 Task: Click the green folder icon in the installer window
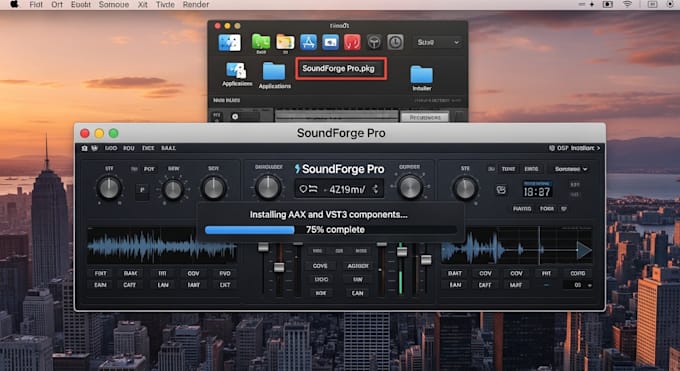[x=261, y=42]
